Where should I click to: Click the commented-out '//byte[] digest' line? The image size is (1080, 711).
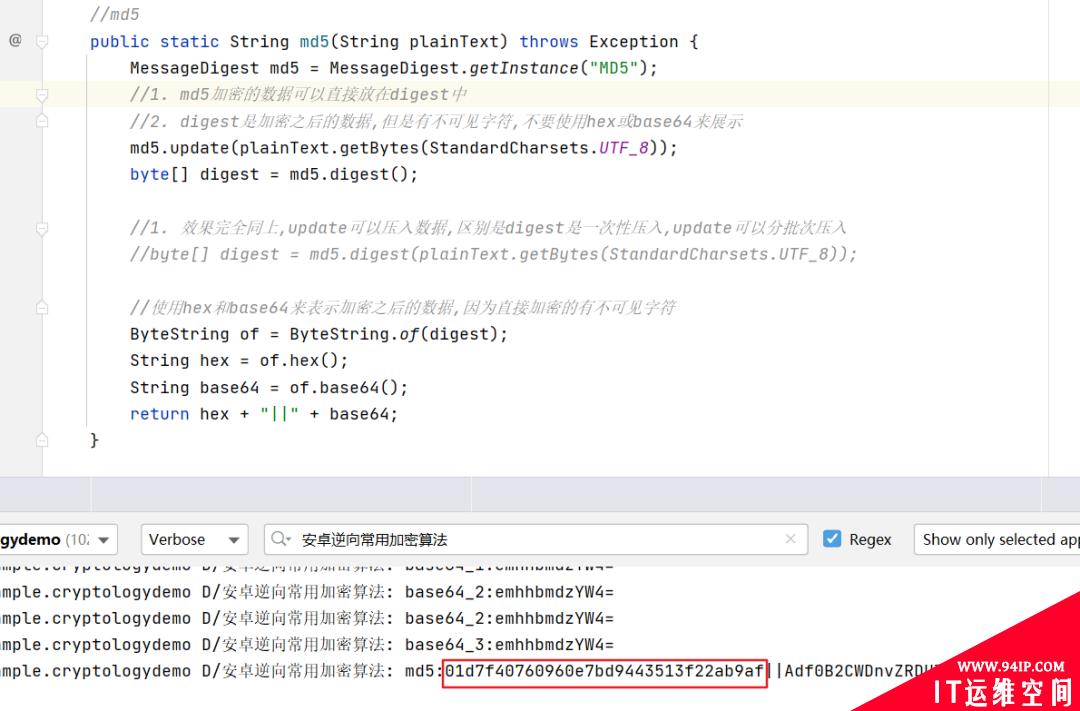click(x=494, y=255)
